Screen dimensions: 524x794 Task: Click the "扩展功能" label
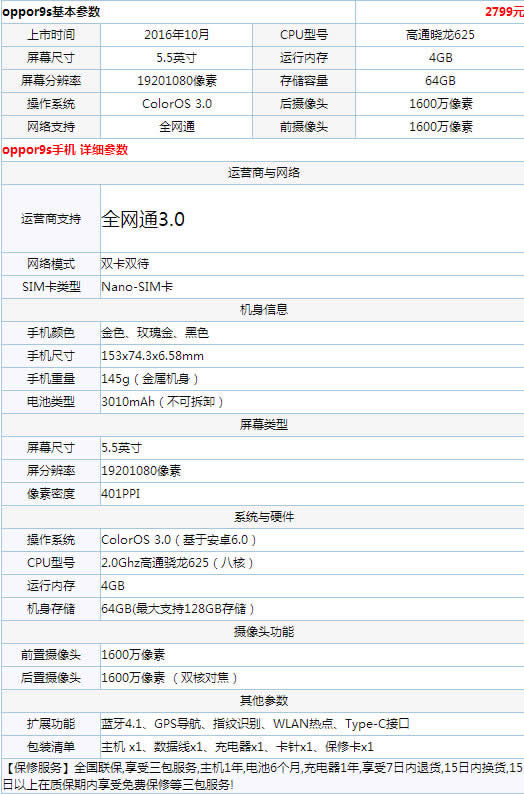[x=51, y=724]
